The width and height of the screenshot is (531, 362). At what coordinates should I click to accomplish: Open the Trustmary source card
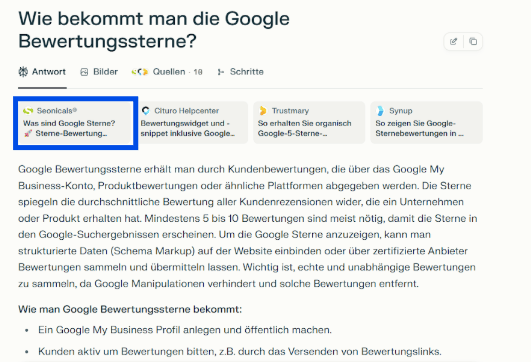coord(309,123)
